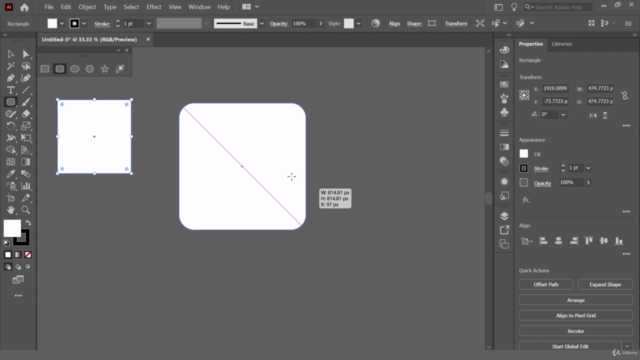Select the Rotate tool
Screen dimensions: 640x360
click(11, 126)
